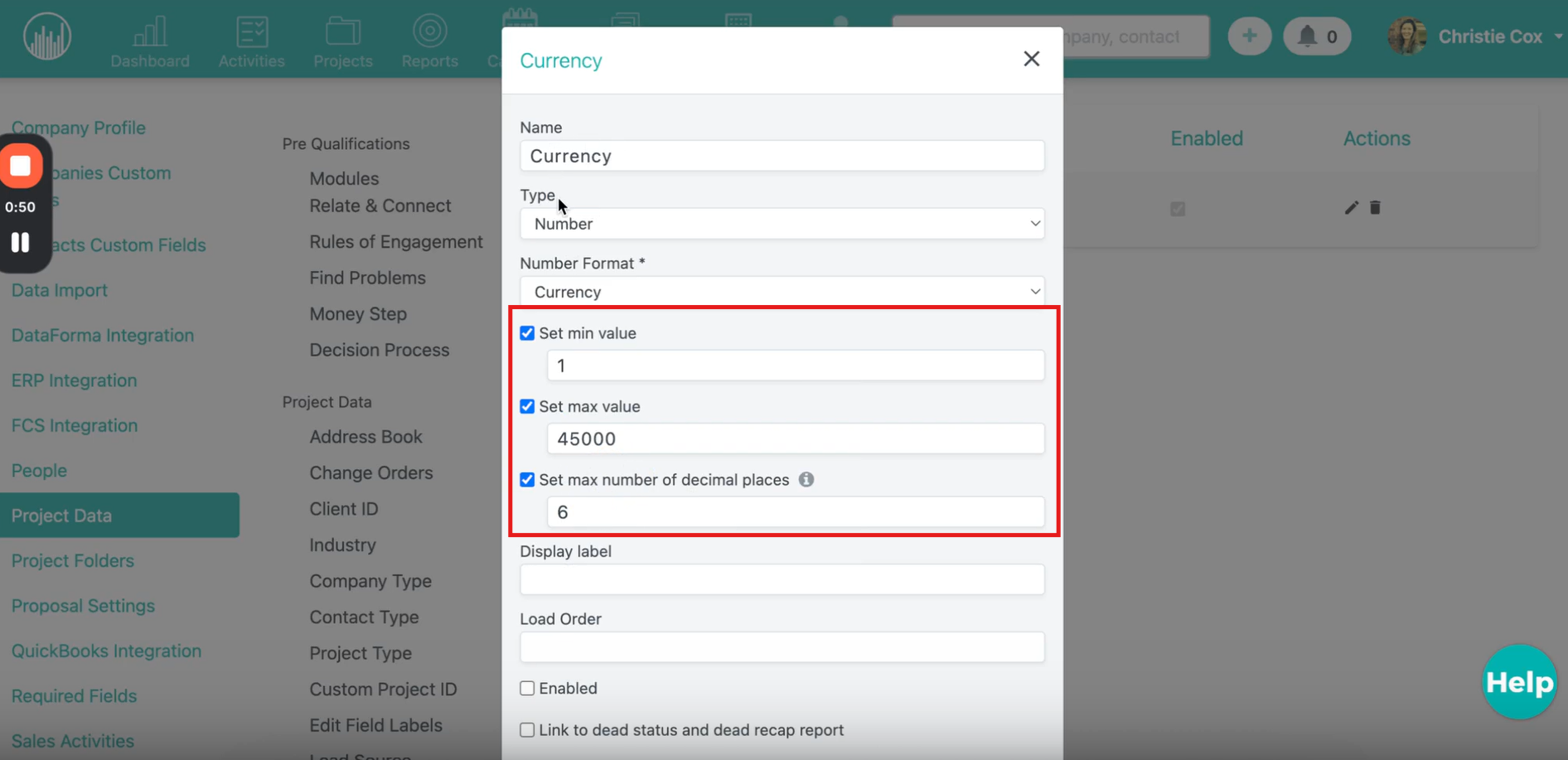Click the pencil edit icon in Actions column
The image size is (1568, 760).
pyautogui.click(x=1351, y=208)
